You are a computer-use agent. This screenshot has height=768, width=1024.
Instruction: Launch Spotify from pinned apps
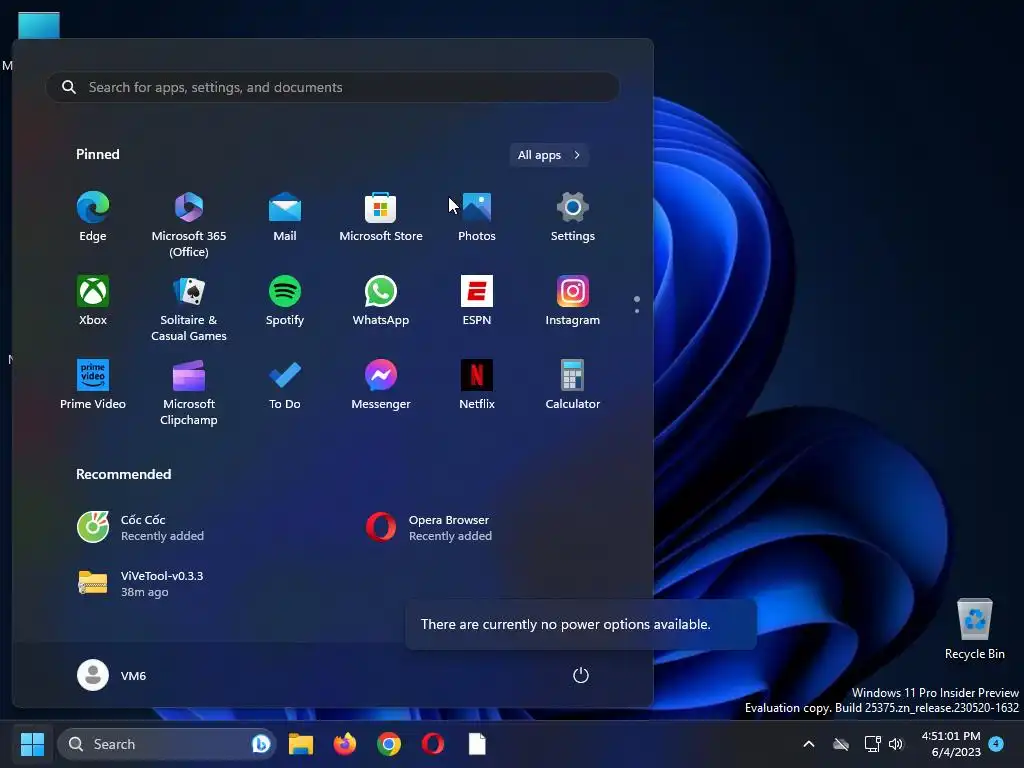285,301
